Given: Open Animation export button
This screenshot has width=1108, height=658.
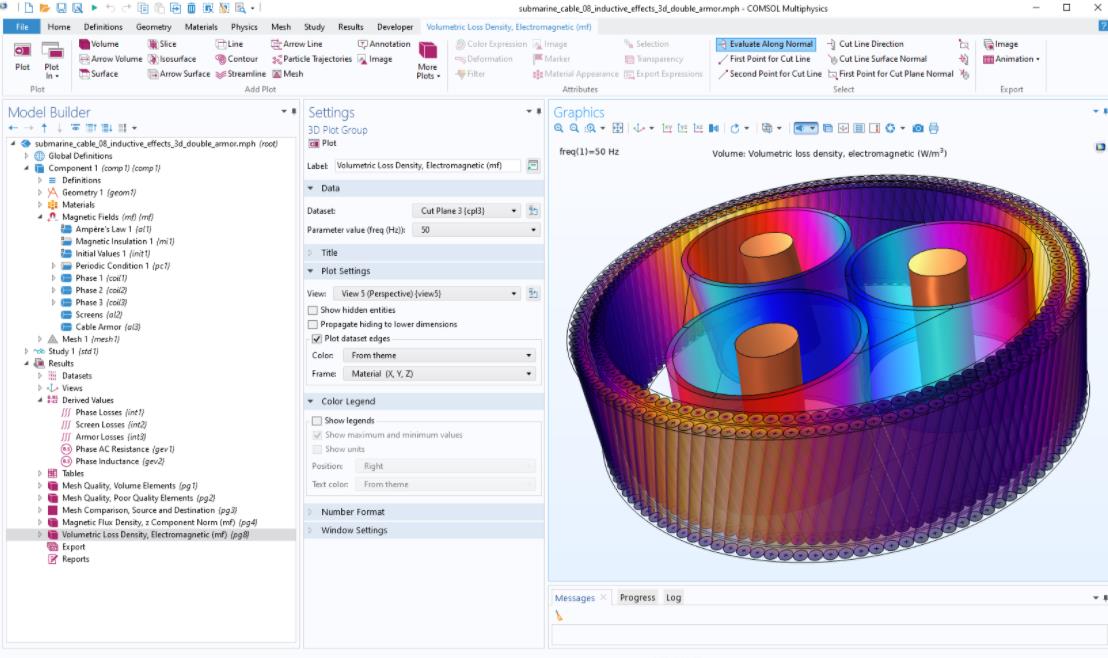Looking at the screenshot, I should coord(1011,59).
